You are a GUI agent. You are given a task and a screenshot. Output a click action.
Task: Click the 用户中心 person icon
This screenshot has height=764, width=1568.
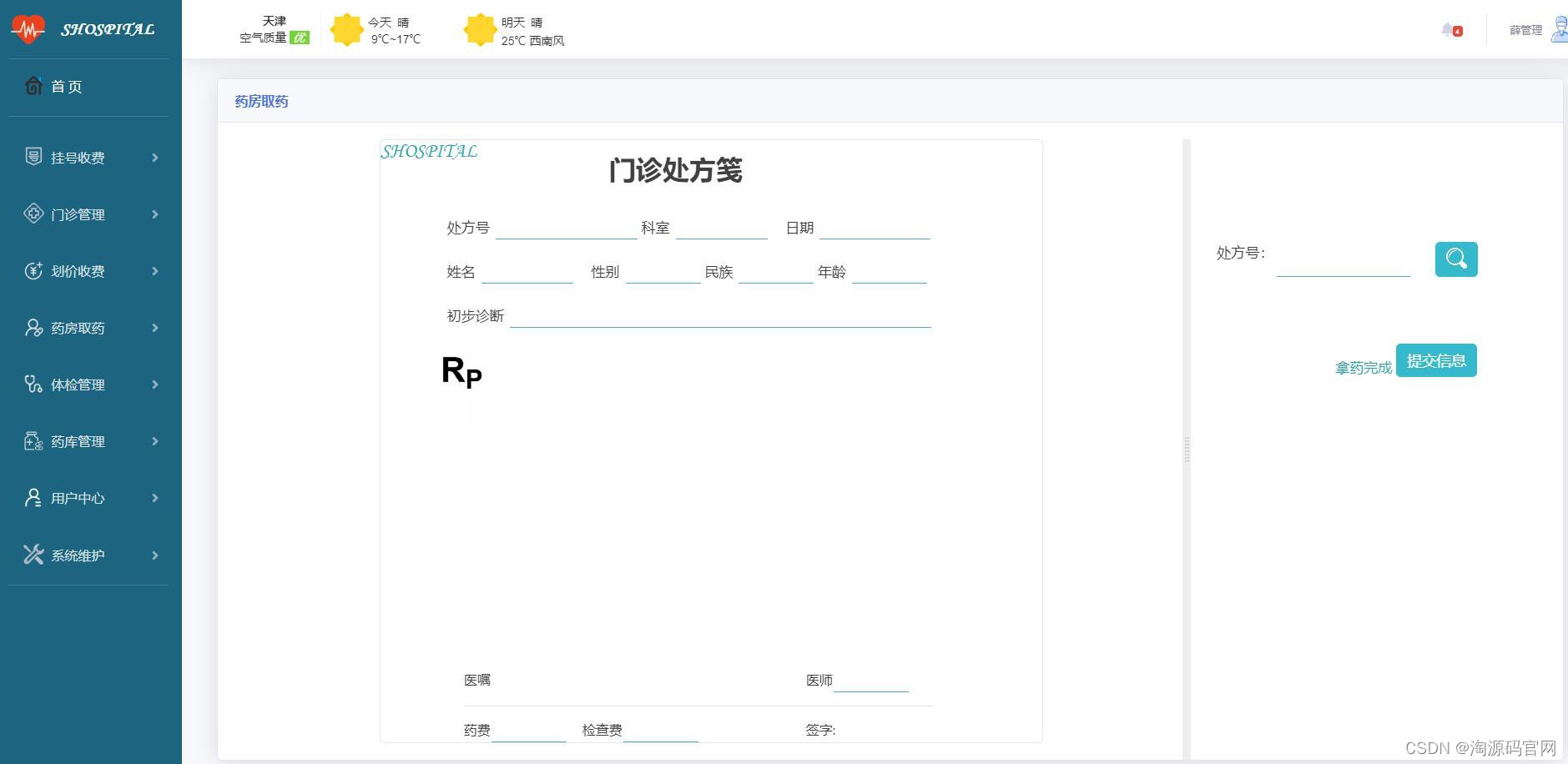pos(33,497)
